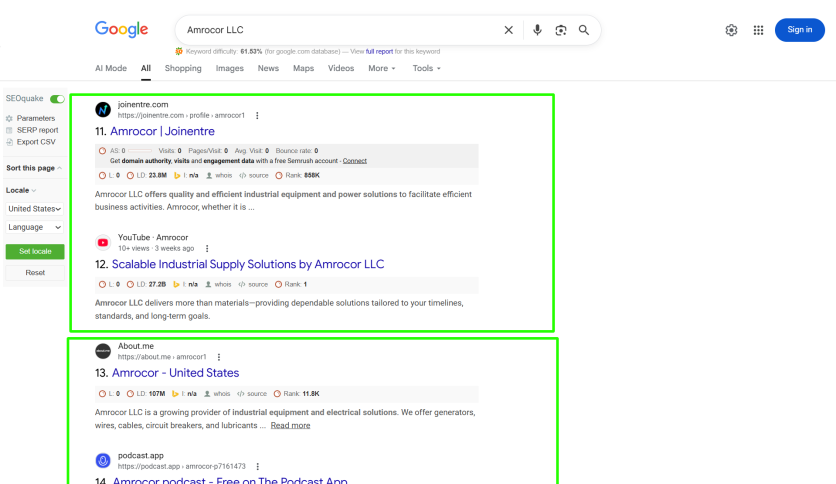Click the joinentre.com favicon
This screenshot has height=484, width=836.
(103, 109)
